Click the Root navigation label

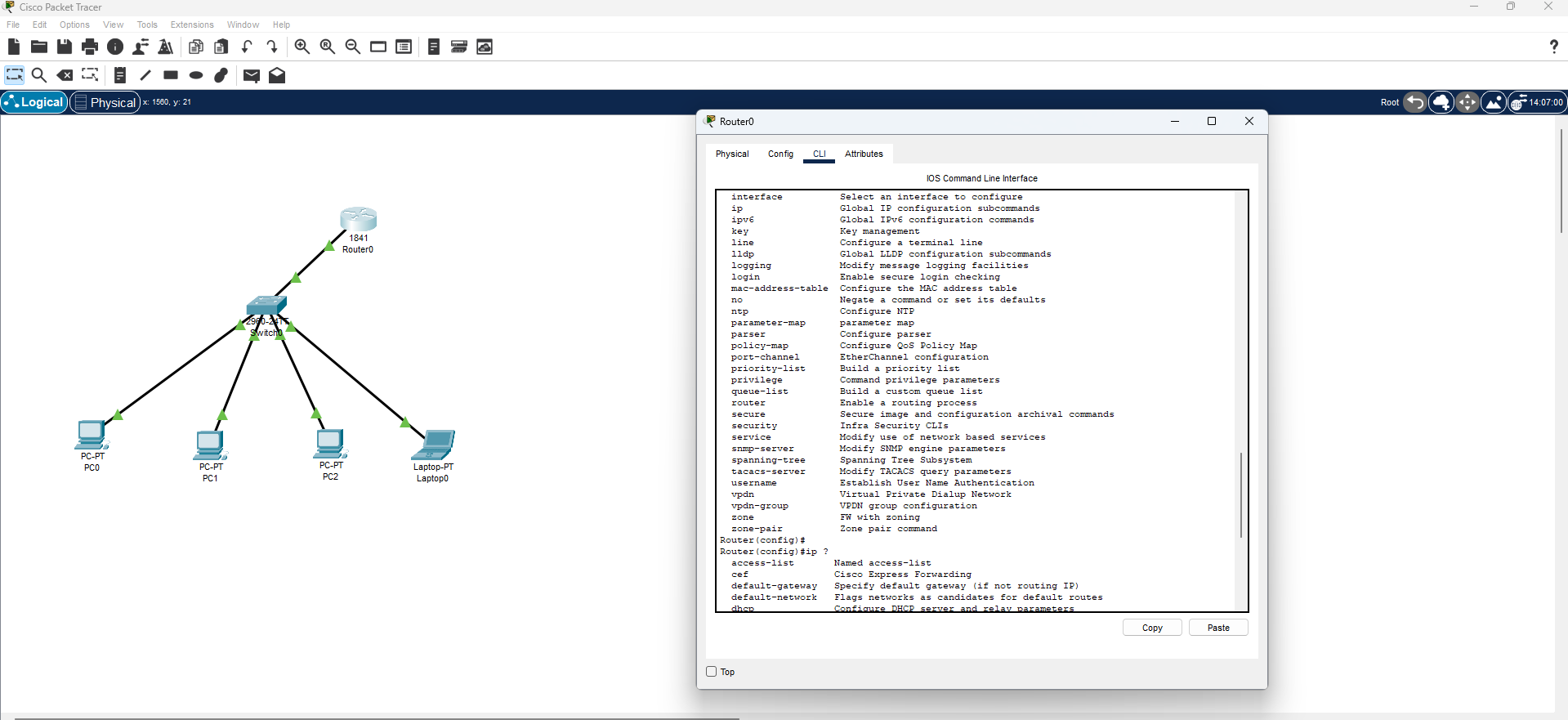click(1389, 102)
